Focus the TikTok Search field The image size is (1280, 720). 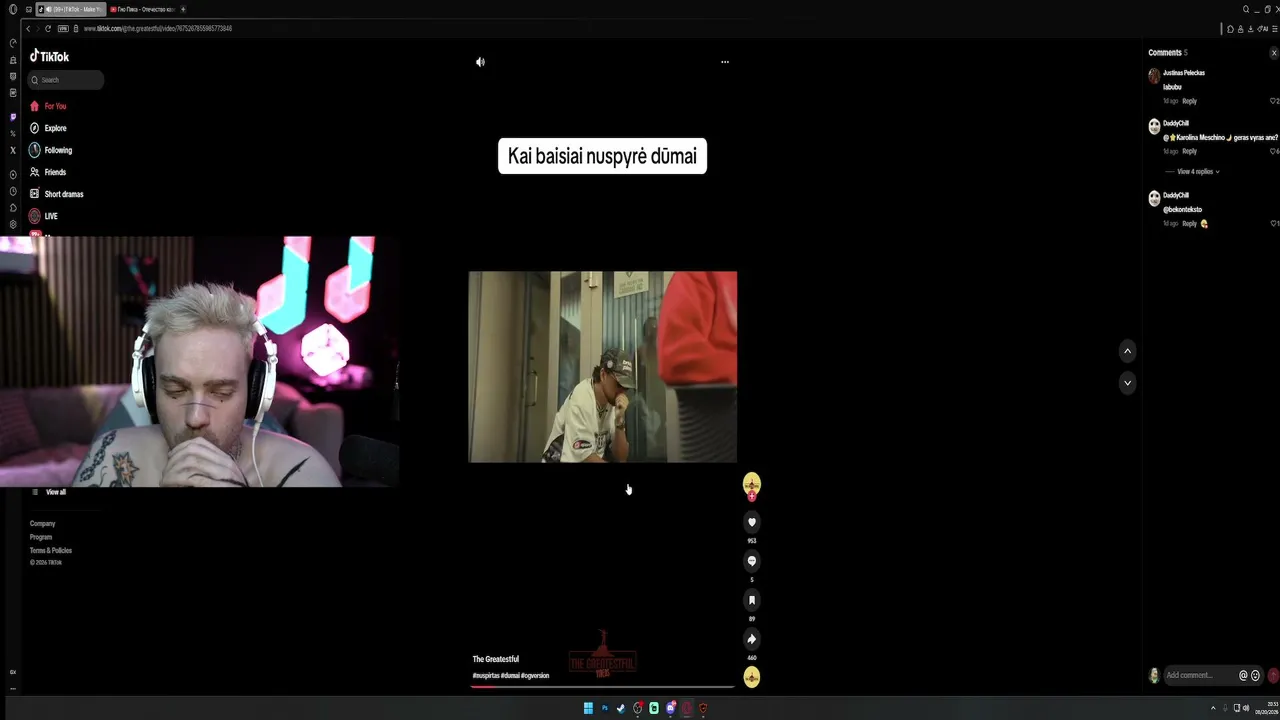tap(66, 80)
